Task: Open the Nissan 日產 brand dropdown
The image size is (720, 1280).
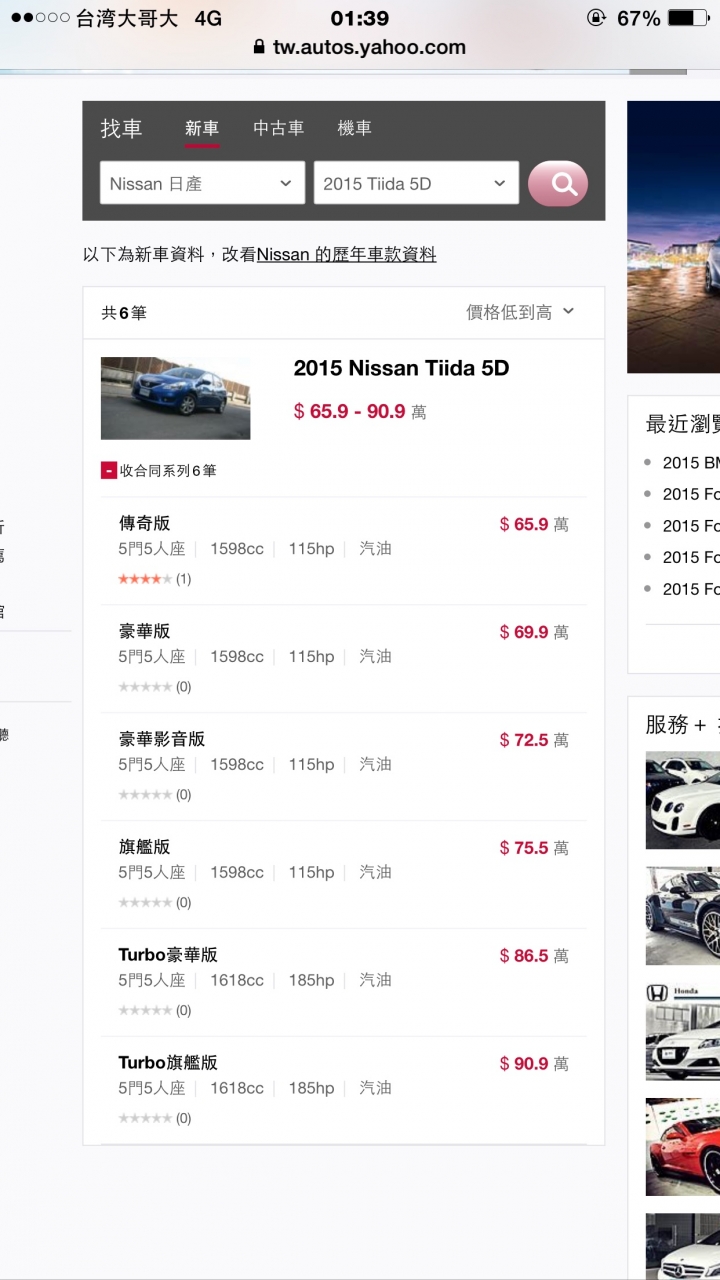Action: point(202,183)
